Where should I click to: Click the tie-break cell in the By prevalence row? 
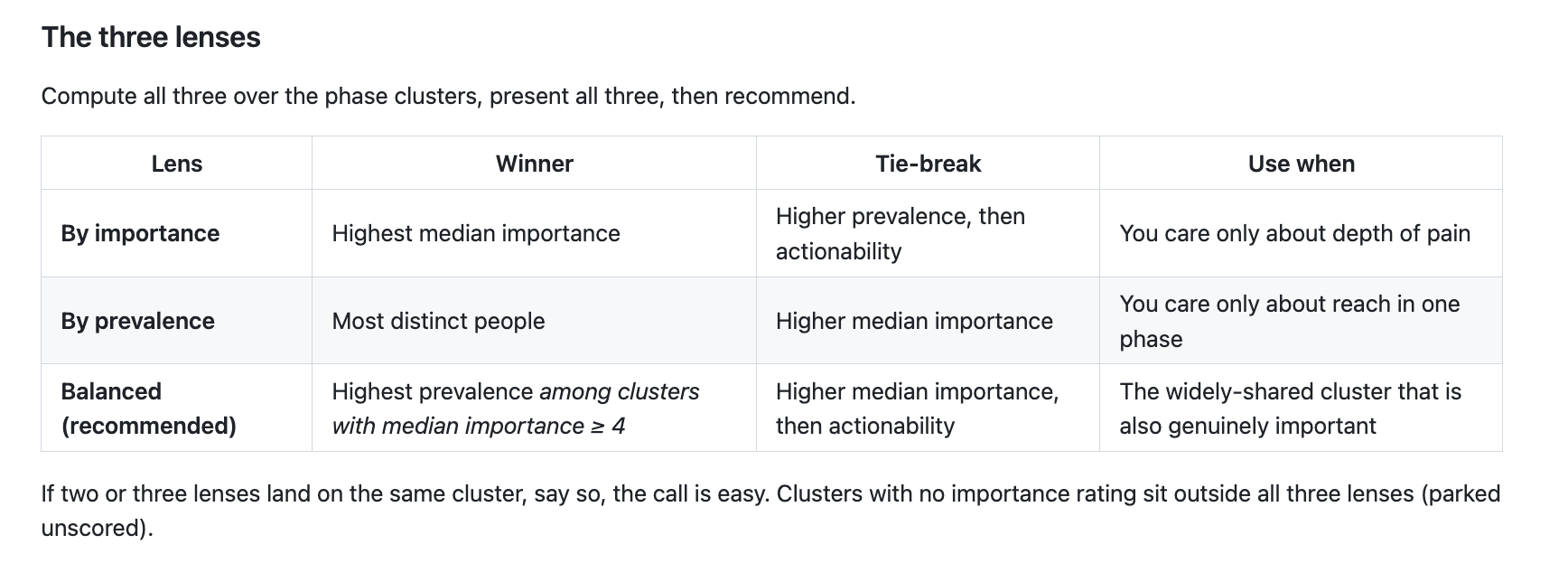point(914,321)
